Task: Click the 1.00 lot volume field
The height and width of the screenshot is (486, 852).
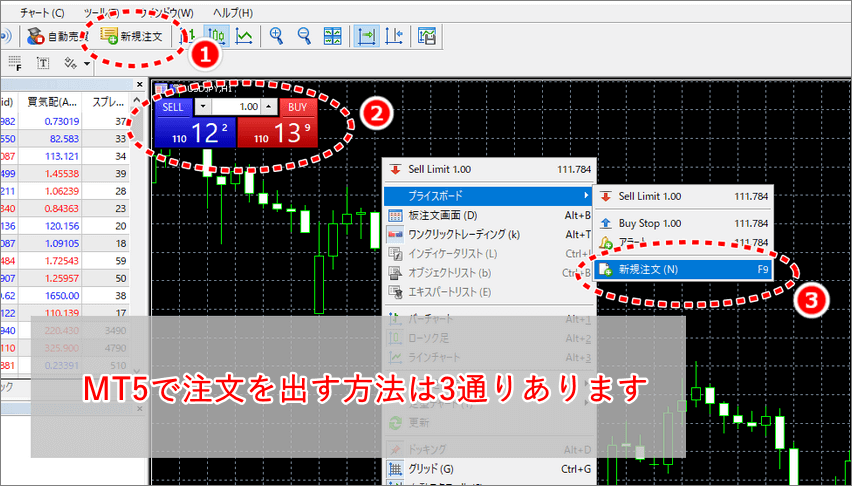Action: [x=235, y=108]
